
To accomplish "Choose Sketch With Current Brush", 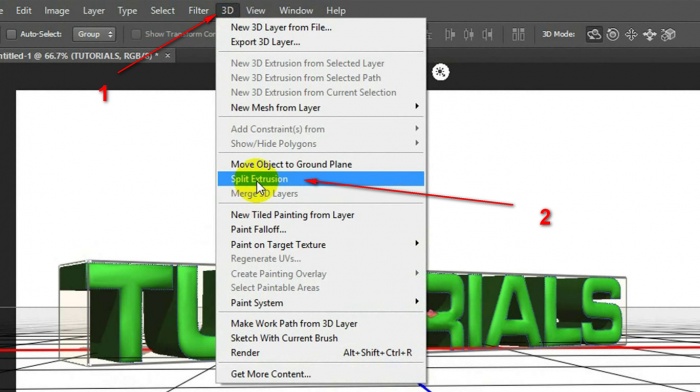I will click(x=321, y=338).
